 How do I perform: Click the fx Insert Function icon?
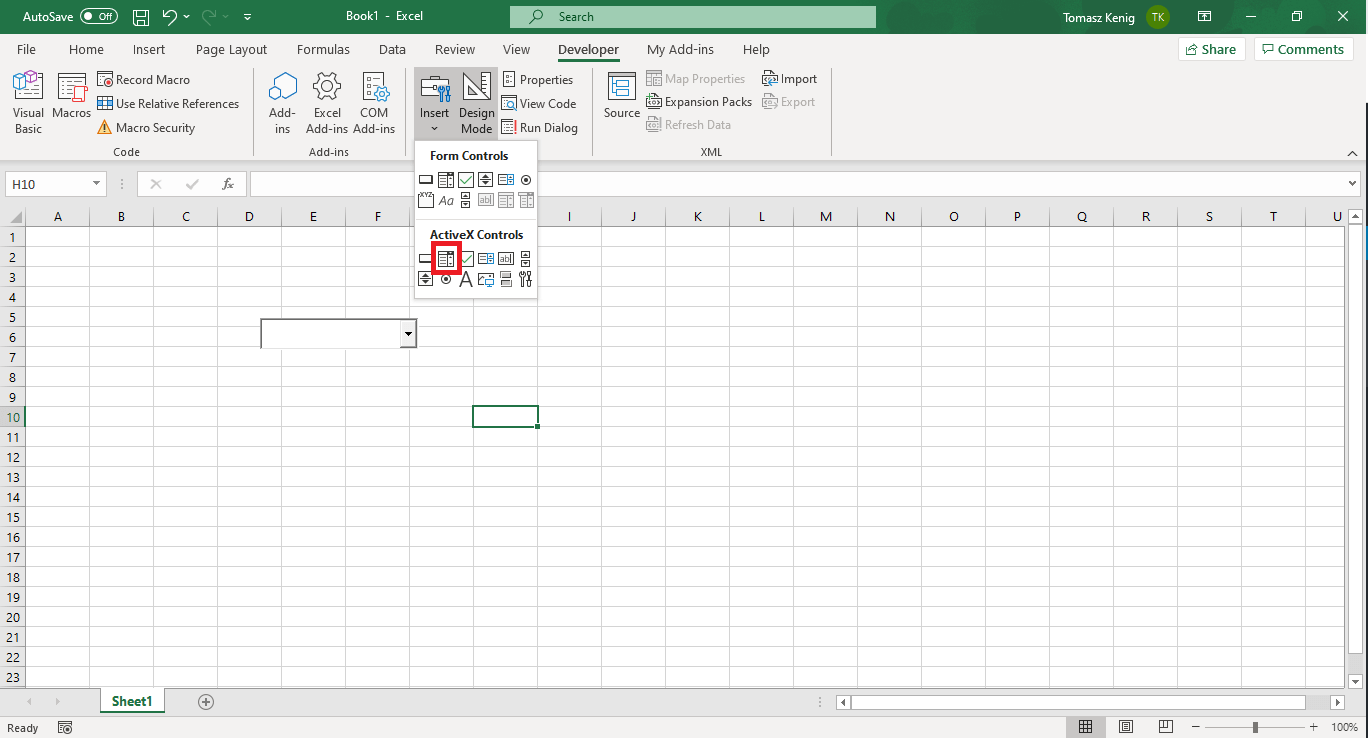[228, 184]
